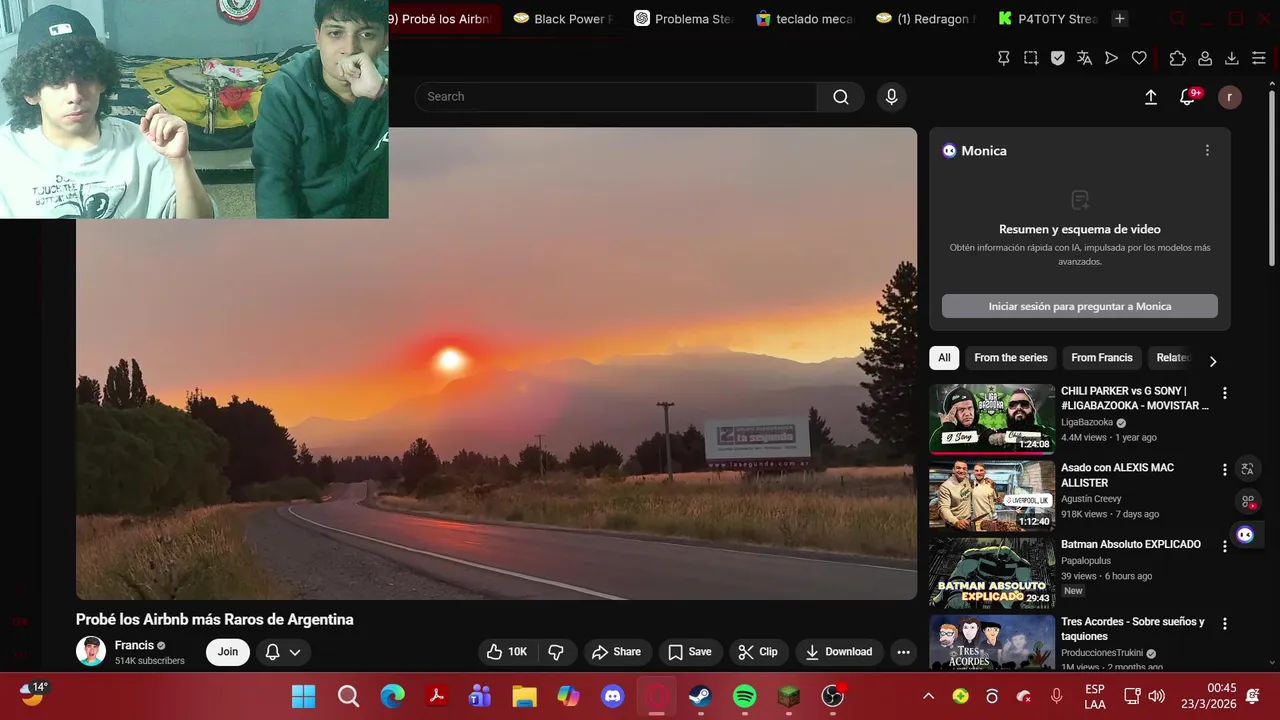The image size is (1280, 720).
Task: Open the account avatar labeled r
Action: pyautogui.click(x=1230, y=97)
